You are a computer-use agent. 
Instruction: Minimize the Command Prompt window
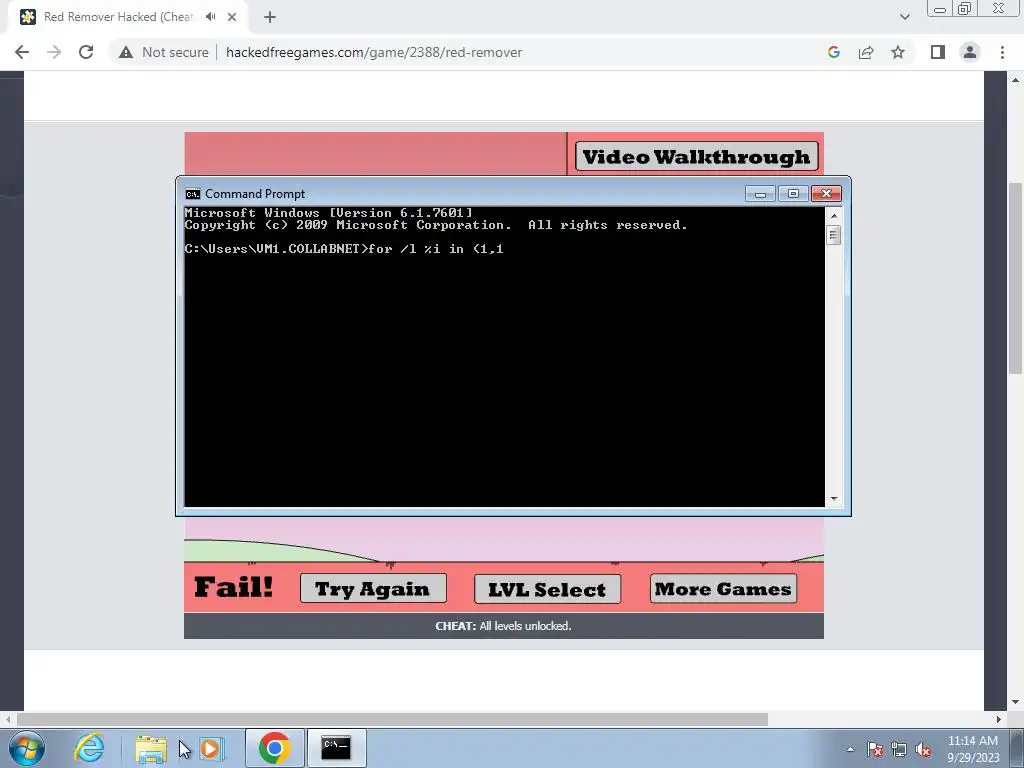pos(760,194)
